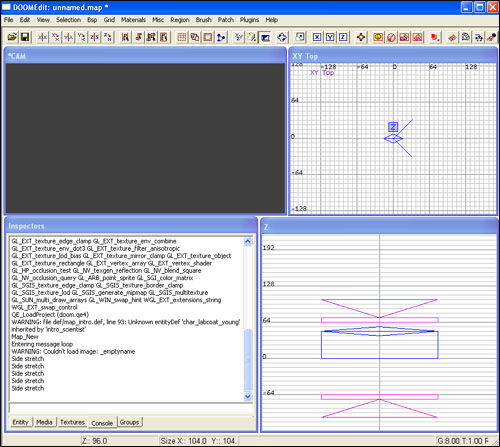Click the red grid toolbar icon
Image resolution: width=500 pixels, height=447 pixels.
click(182, 37)
